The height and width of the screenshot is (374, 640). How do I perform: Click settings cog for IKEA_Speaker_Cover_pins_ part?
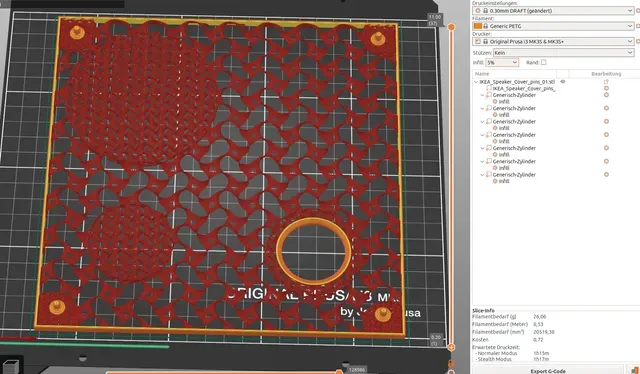[x=606, y=88]
